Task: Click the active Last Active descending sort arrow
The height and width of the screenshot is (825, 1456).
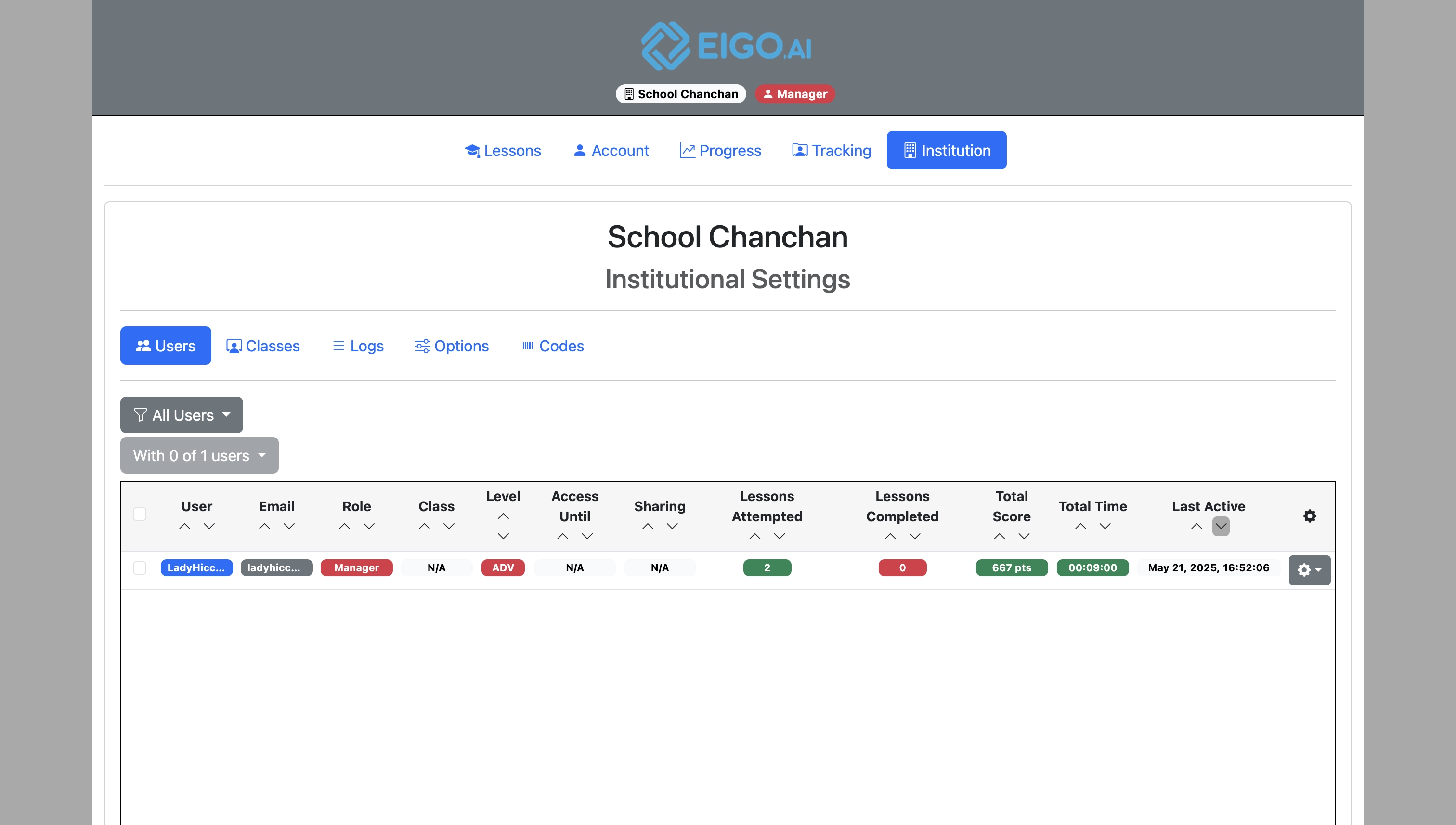Action: pyautogui.click(x=1221, y=527)
